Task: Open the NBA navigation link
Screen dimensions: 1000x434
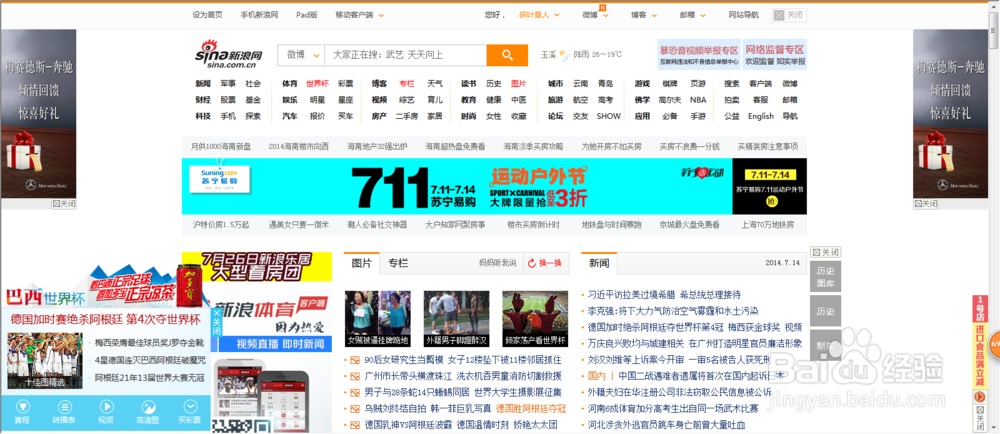Action: point(698,100)
